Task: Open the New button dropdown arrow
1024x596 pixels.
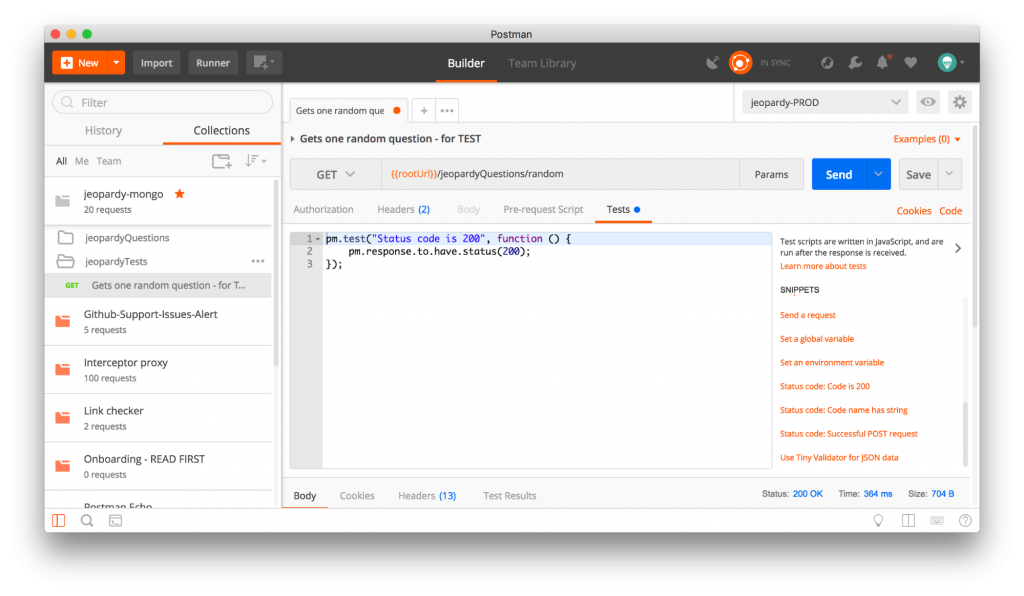Action: click(x=116, y=63)
